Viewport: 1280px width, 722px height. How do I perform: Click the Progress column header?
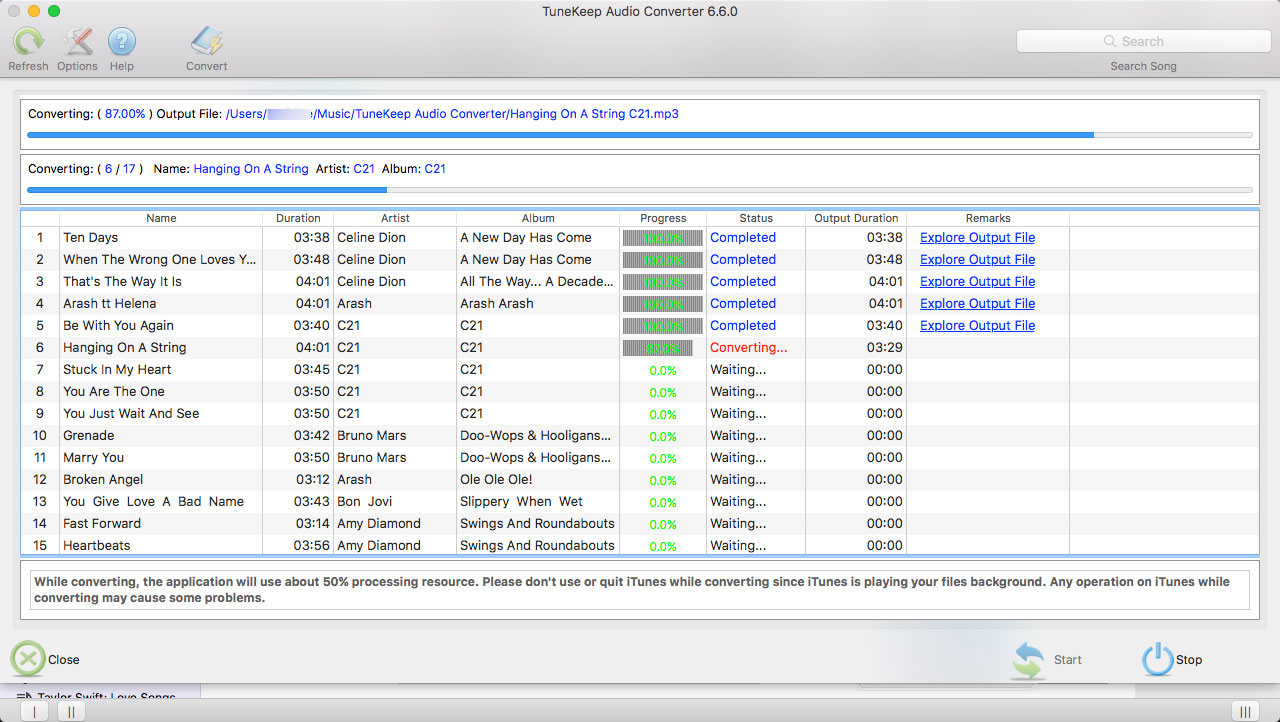point(663,218)
